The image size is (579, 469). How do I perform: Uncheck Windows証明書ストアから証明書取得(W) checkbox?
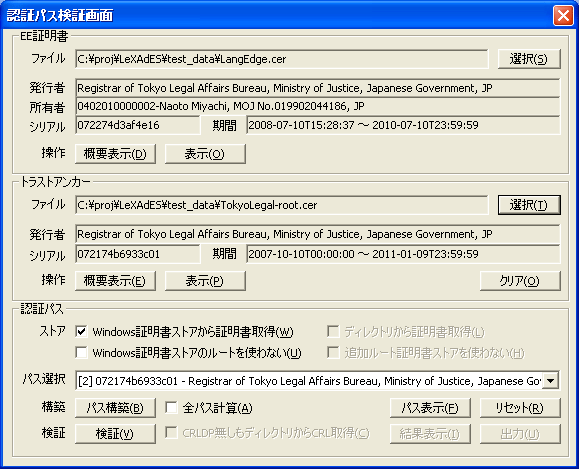click(x=81, y=332)
